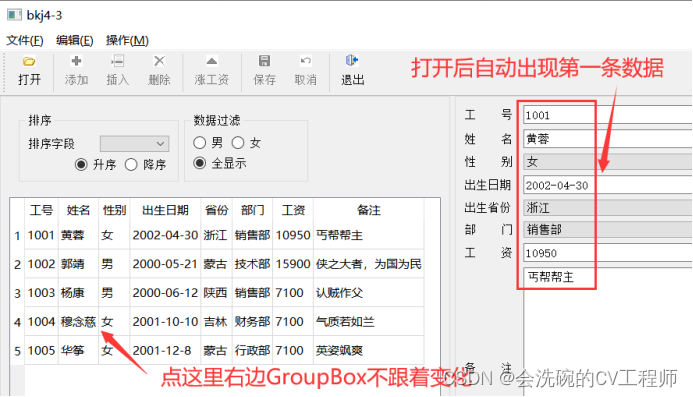The height and width of the screenshot is (397, 693).
Task: Click date cell 2000-05-21
Action: click(165, 264)
